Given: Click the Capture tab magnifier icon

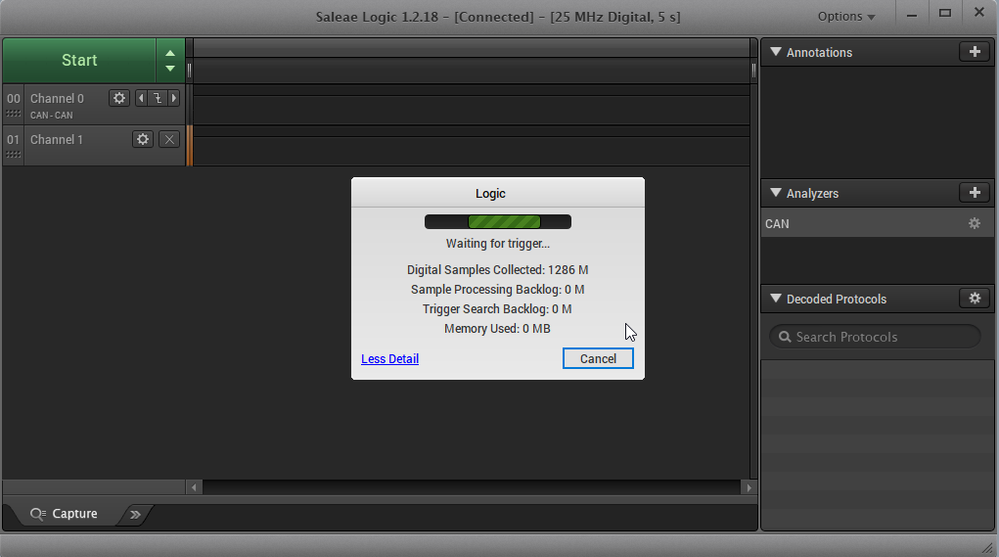Looking at the screenshot, I should click(x=38, y=514).
